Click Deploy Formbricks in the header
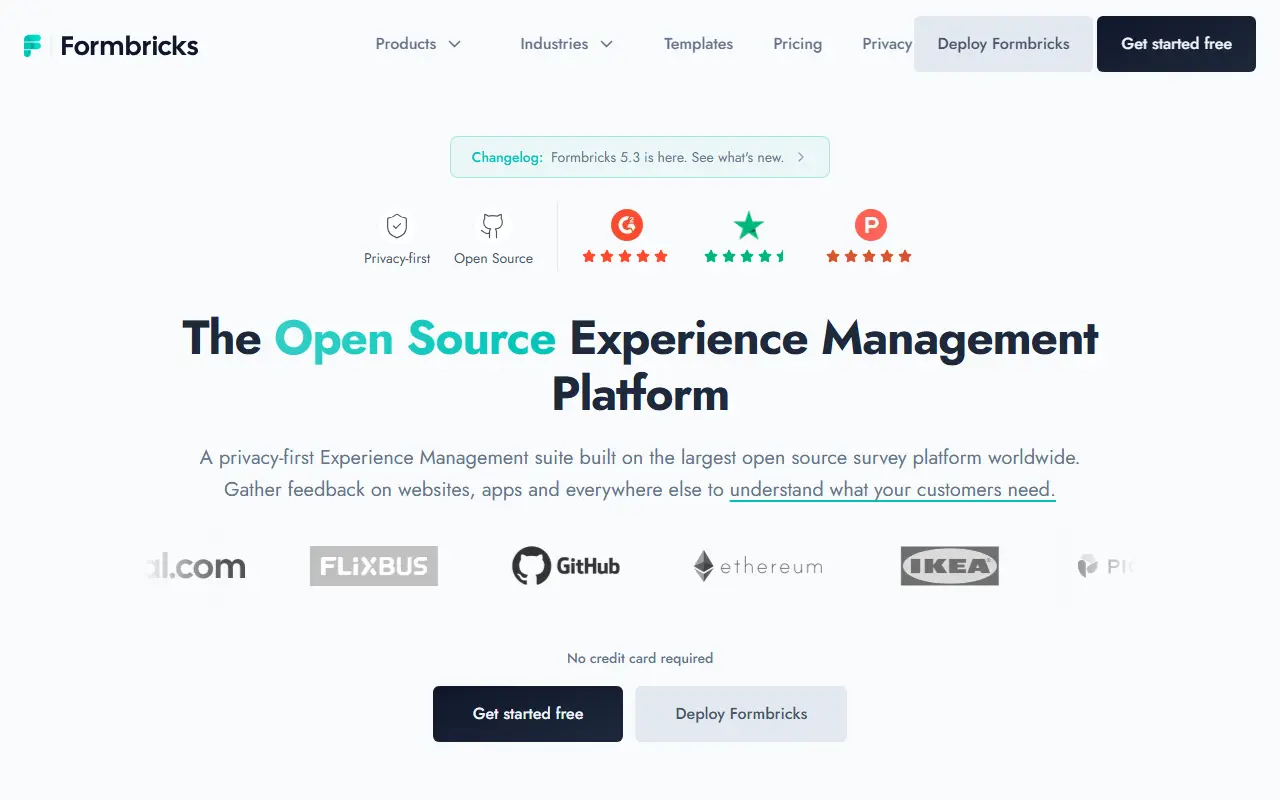1280x800 pixels. coord(1003,44)
